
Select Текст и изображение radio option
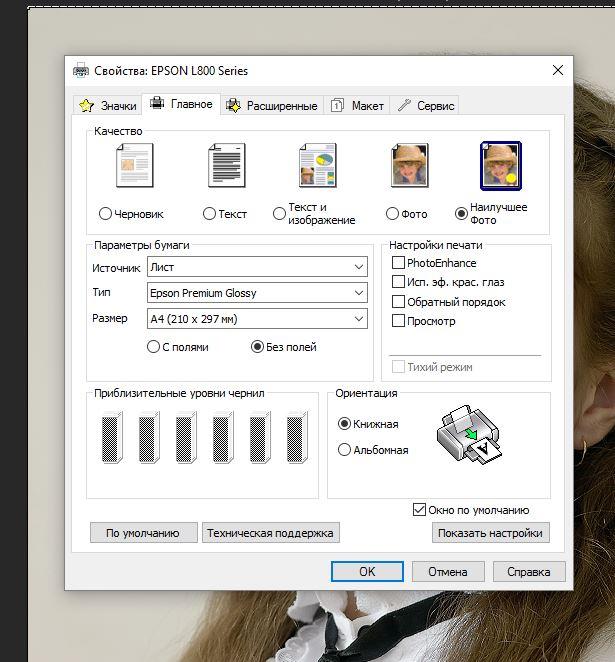(x=279, y=214)
